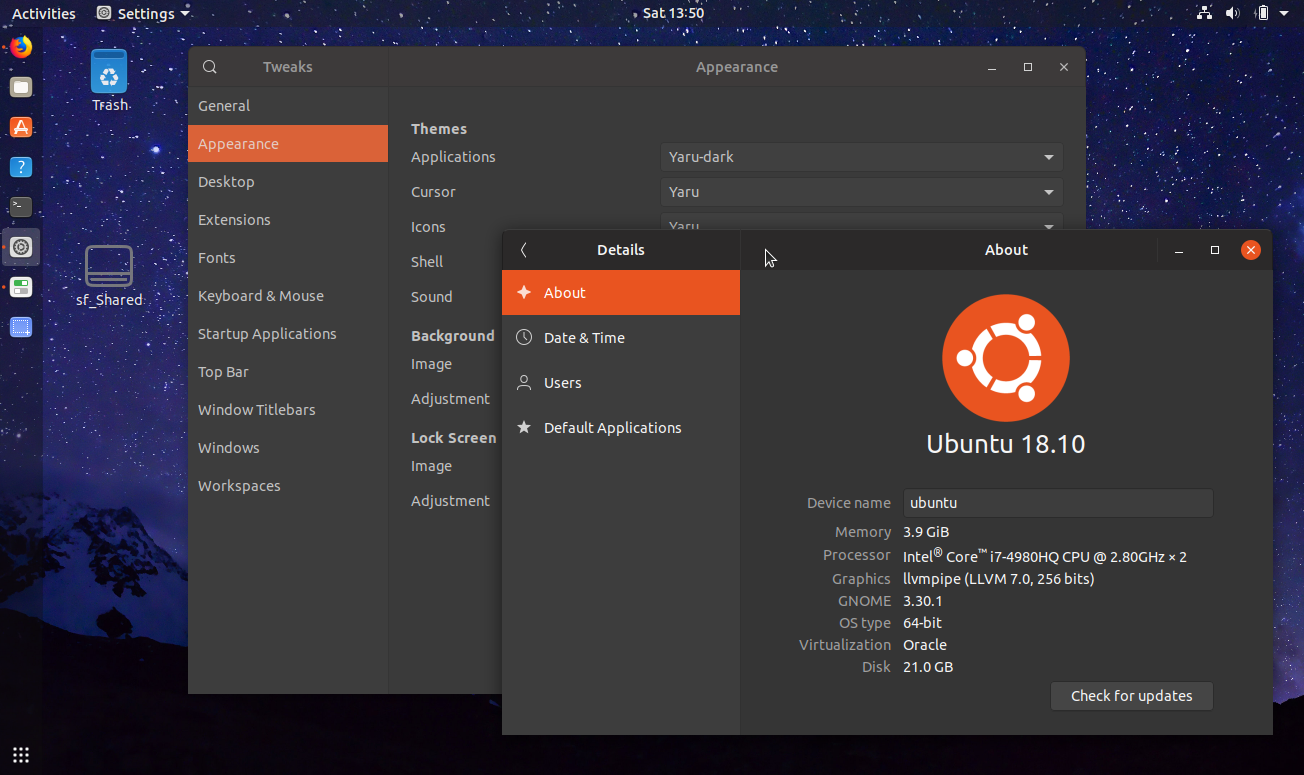The height and width of the screenshot is (775, 1304).
Task: Click Themes heading in Tweaks
Action: 439,129
